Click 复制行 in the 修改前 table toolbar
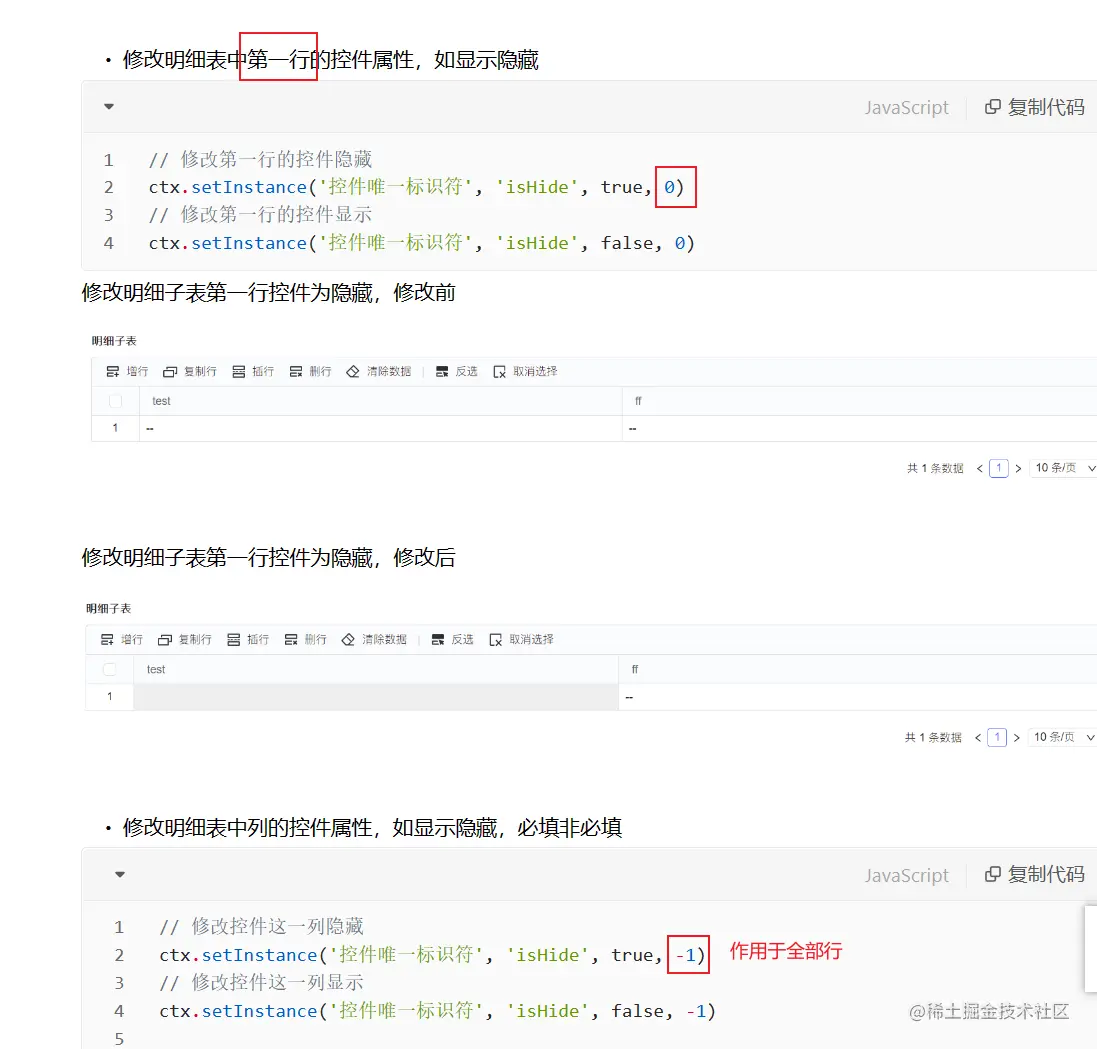 [x=190, y=372]
